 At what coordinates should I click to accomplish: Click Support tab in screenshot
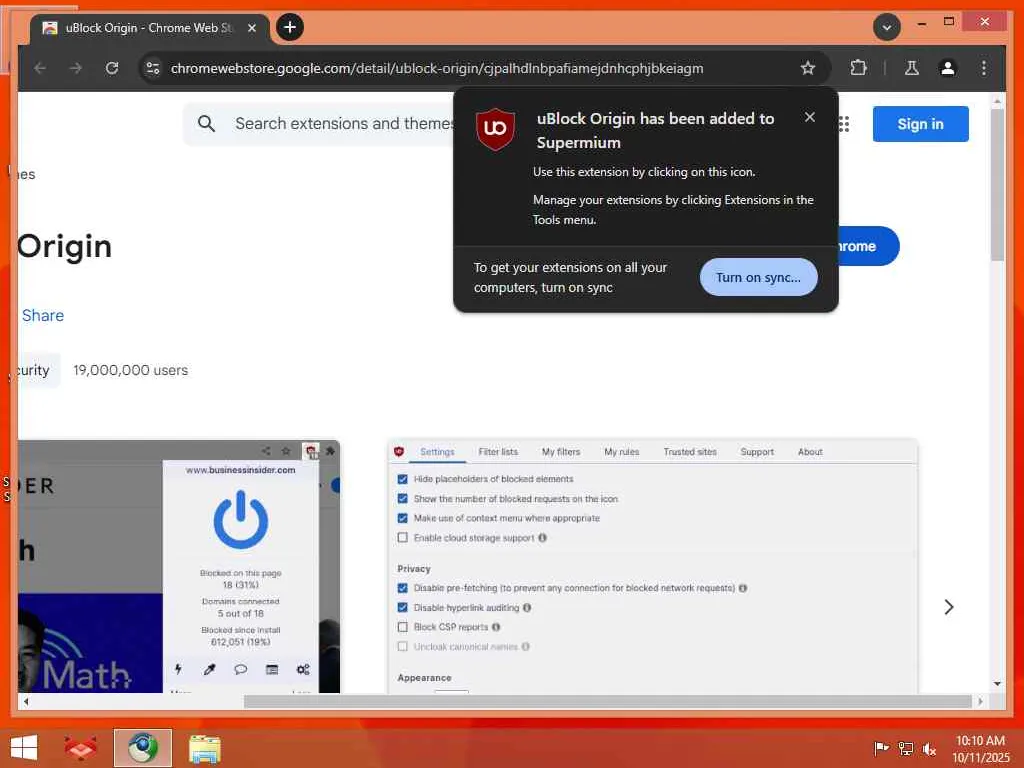[757, 452]
